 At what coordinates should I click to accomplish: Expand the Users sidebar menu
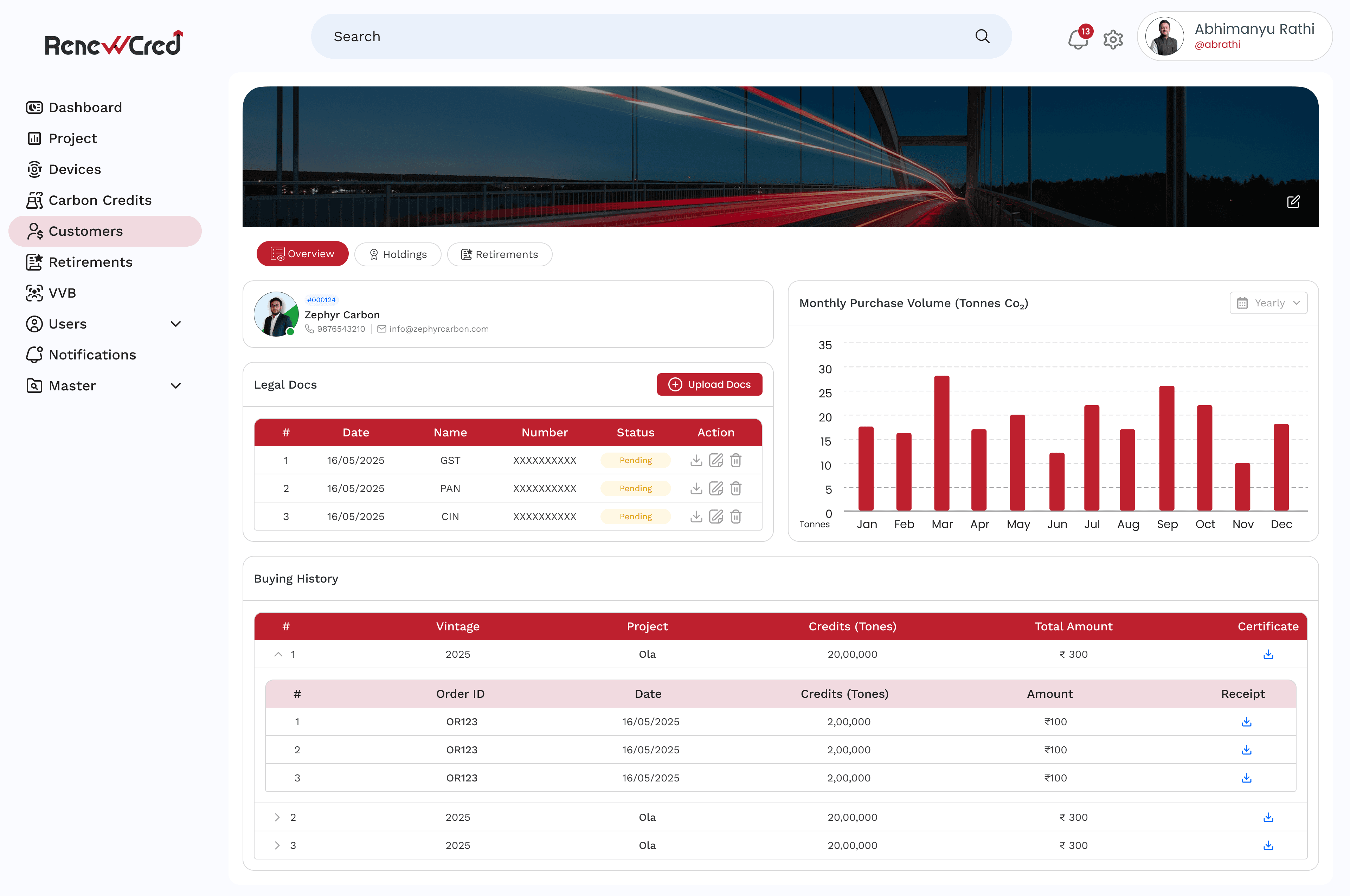(x=175, y=324)
